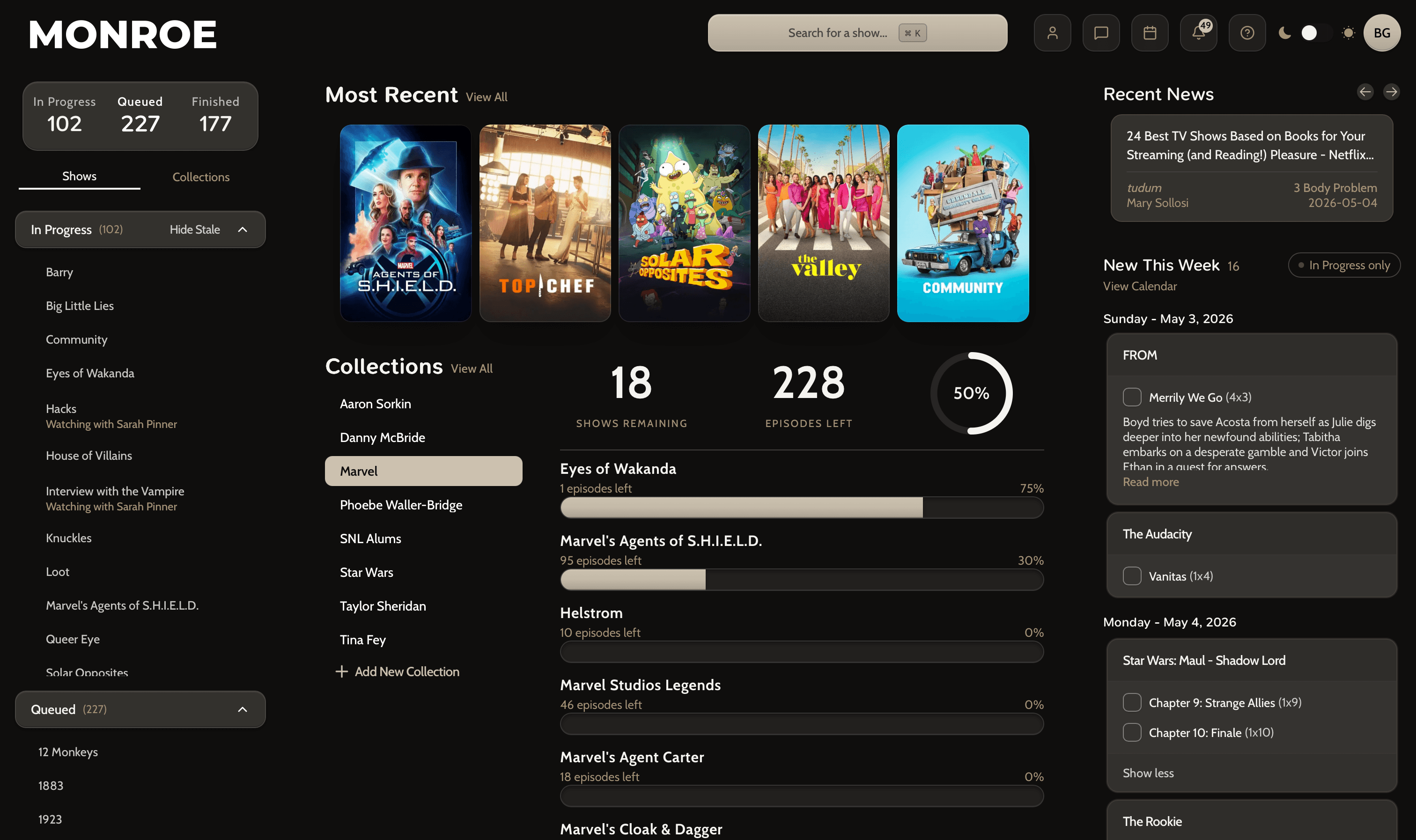Viewport: 1416px width, 840px height.
Task: Open The Audacity show card title
Action: click(x=1157, y=534)
